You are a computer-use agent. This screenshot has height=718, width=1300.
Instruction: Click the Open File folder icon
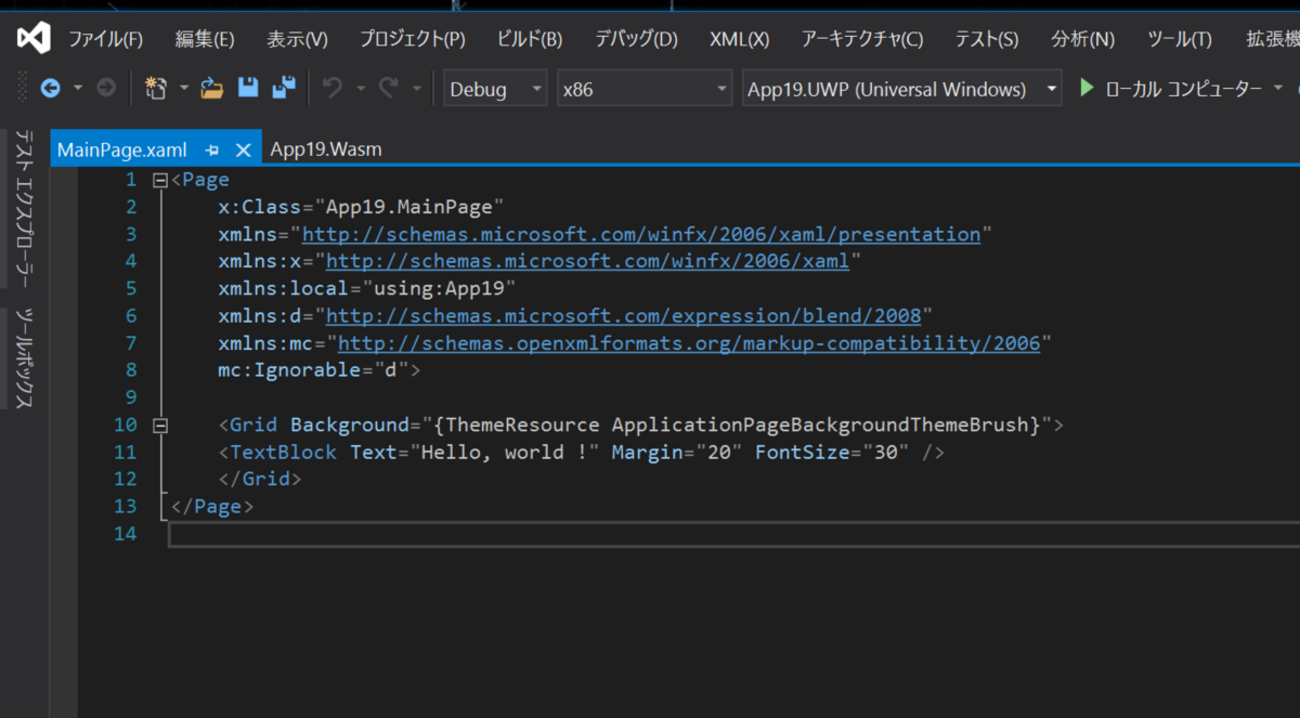point(212,89)
